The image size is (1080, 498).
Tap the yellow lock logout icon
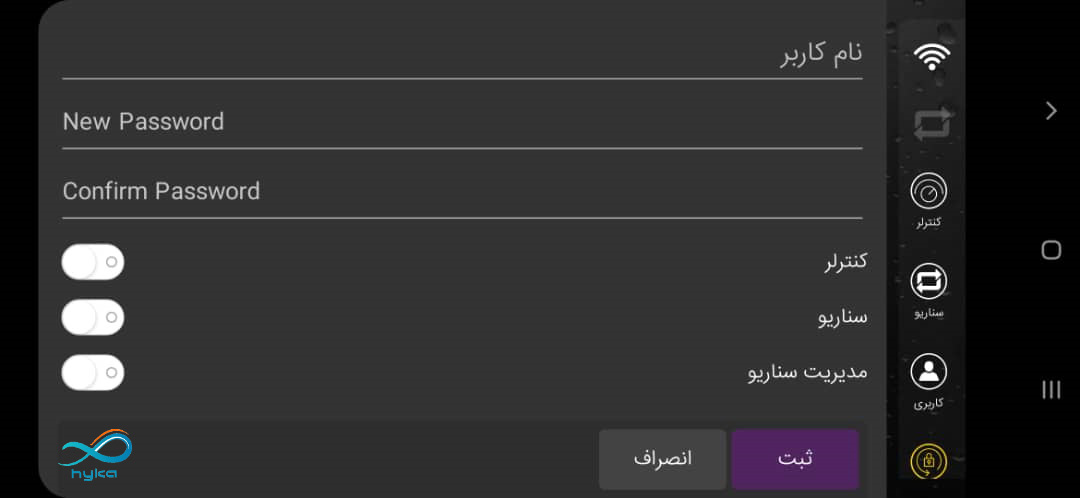point(929,462)
